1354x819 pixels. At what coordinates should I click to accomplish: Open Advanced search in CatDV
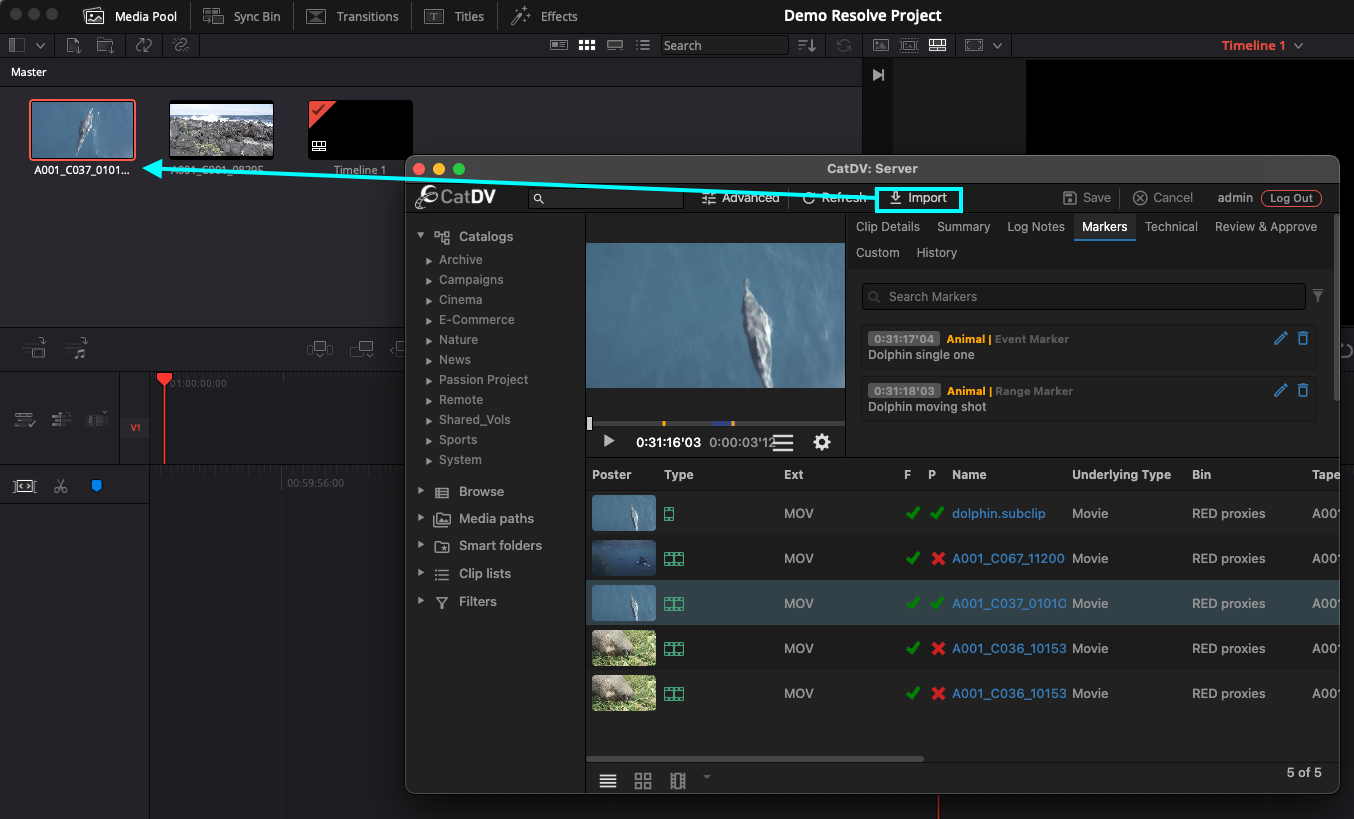740,198
